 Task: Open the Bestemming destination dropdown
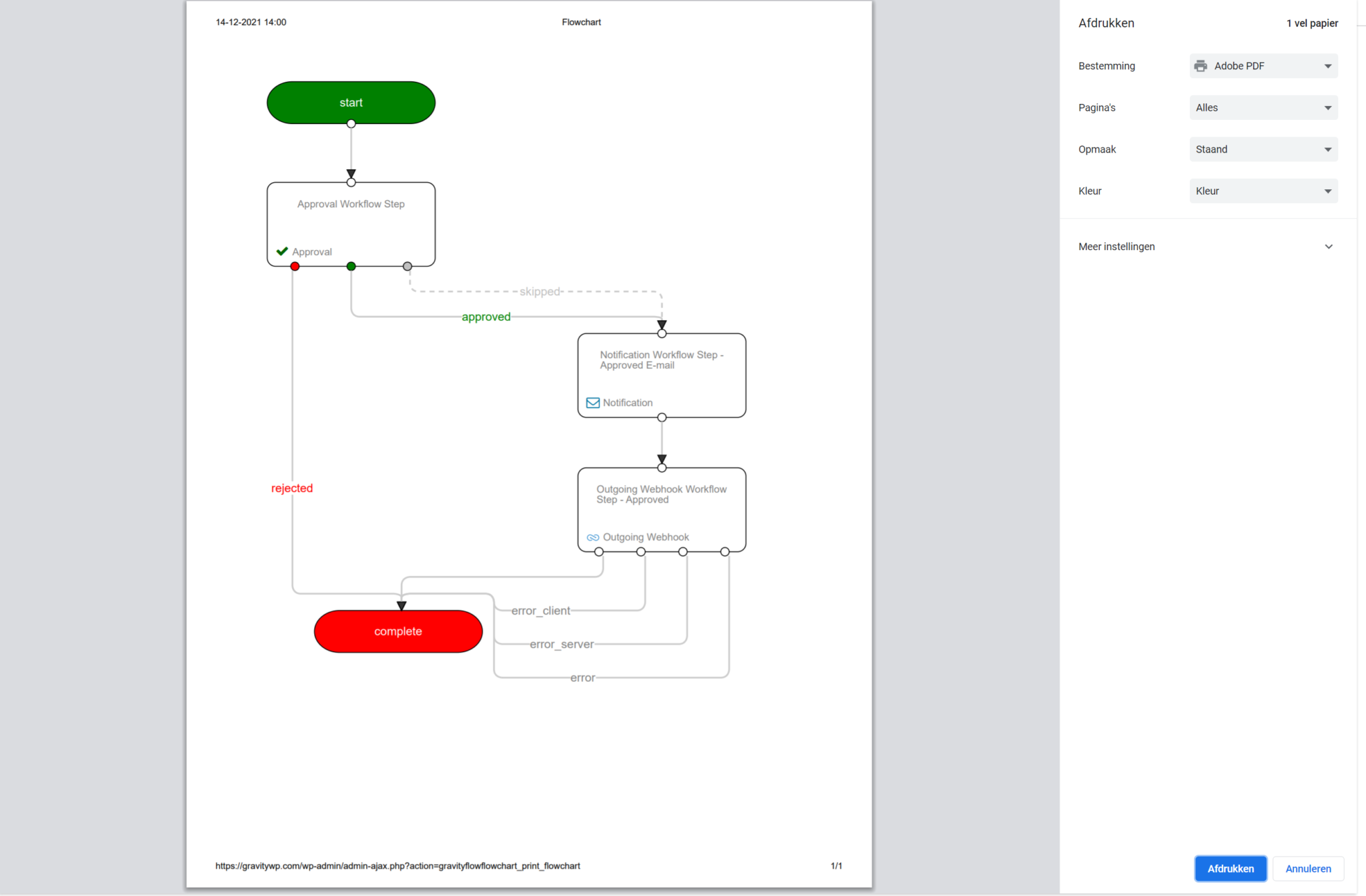click(x=1263, y=65)
